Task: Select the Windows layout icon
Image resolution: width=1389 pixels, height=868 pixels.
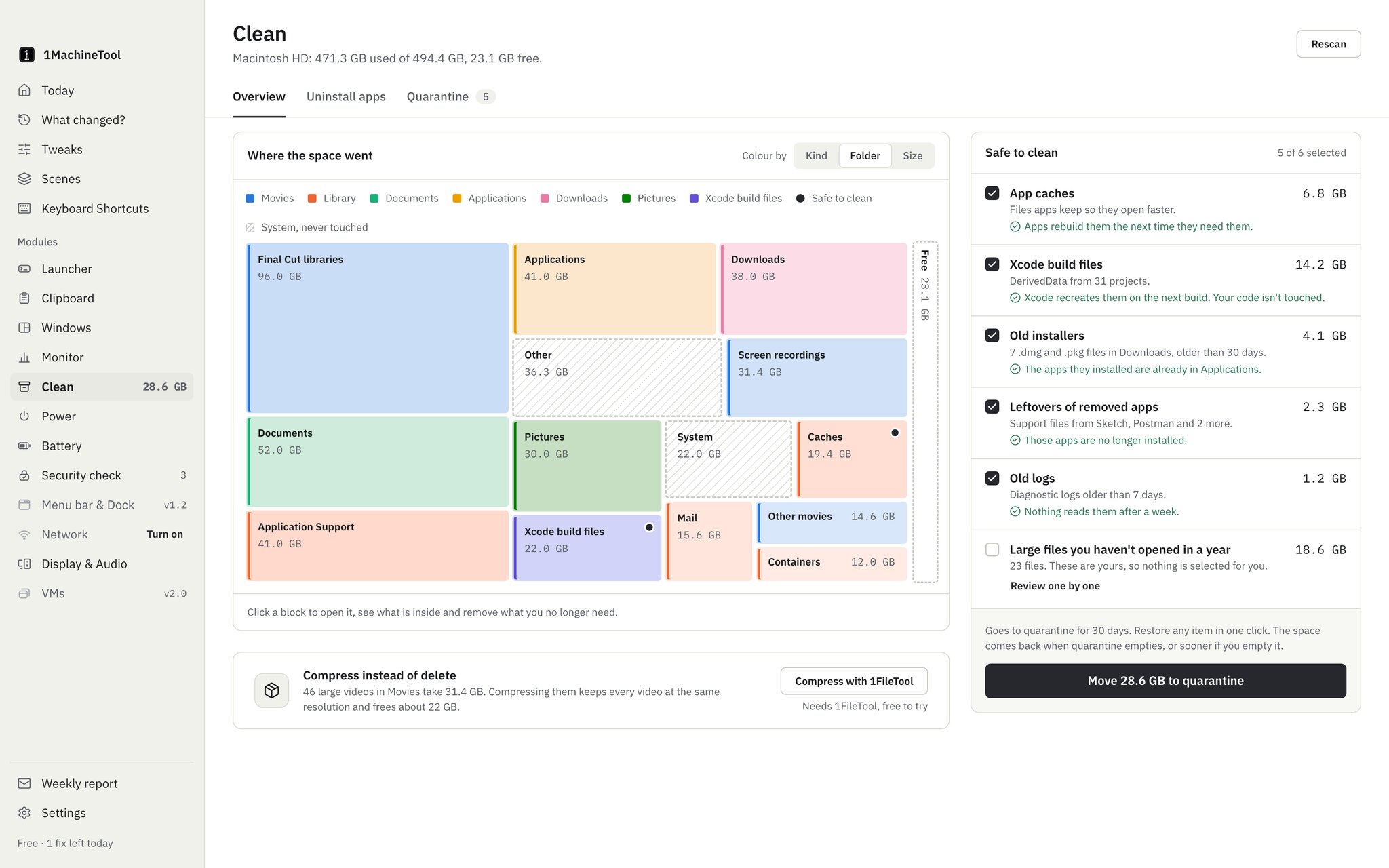Action: point(24,328)
